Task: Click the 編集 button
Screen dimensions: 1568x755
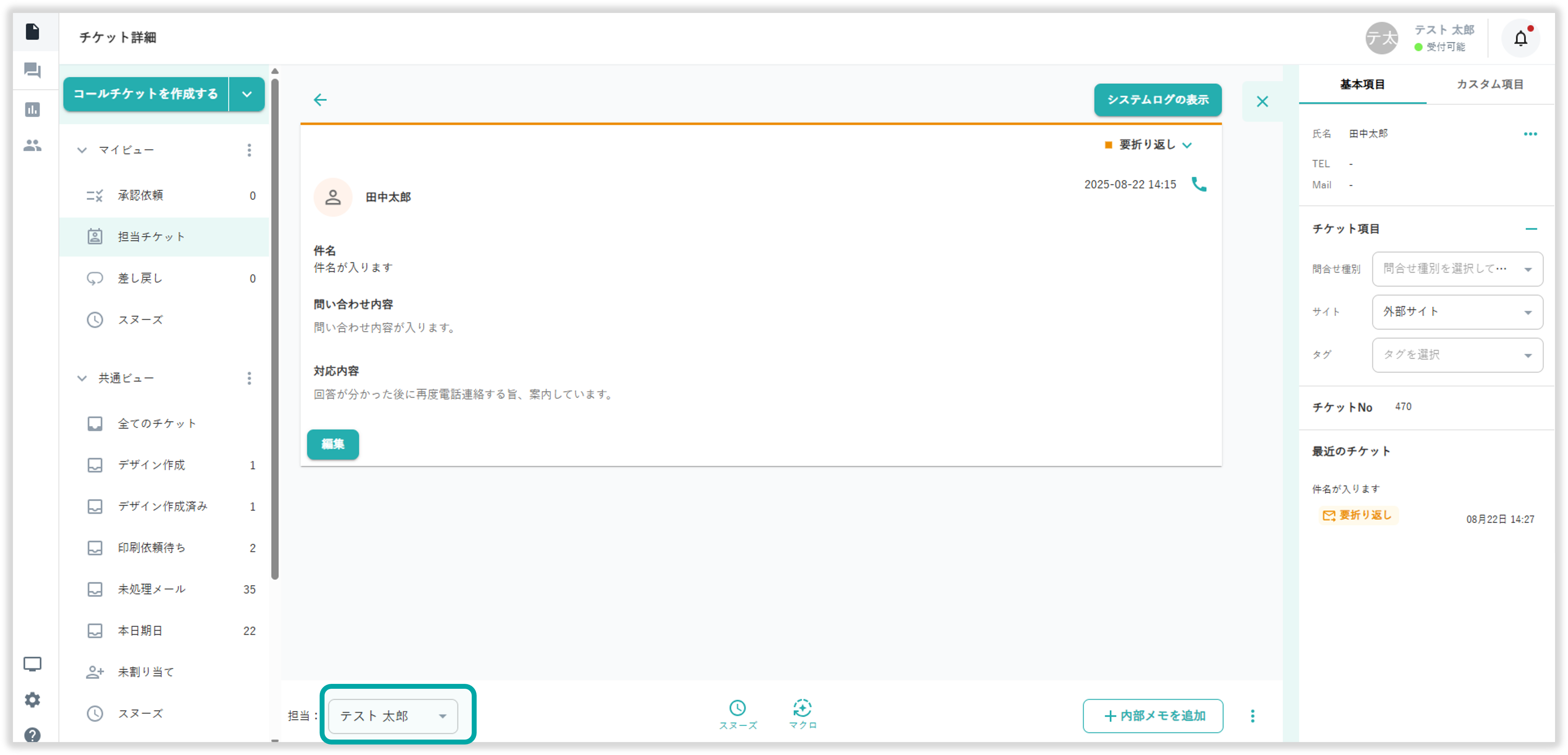Action: pos(332,444)
